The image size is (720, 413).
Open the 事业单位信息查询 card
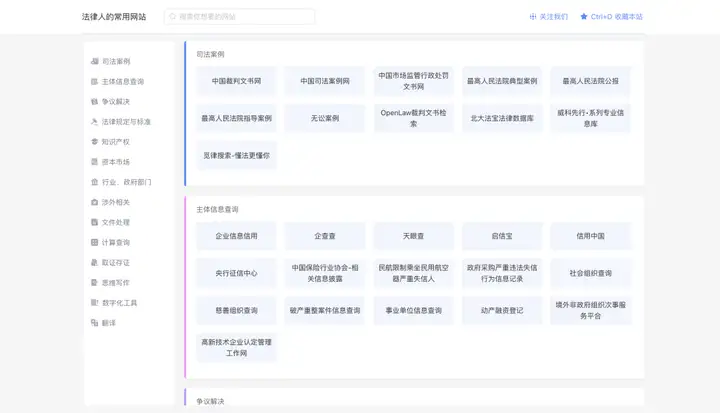tap(414, 311)
